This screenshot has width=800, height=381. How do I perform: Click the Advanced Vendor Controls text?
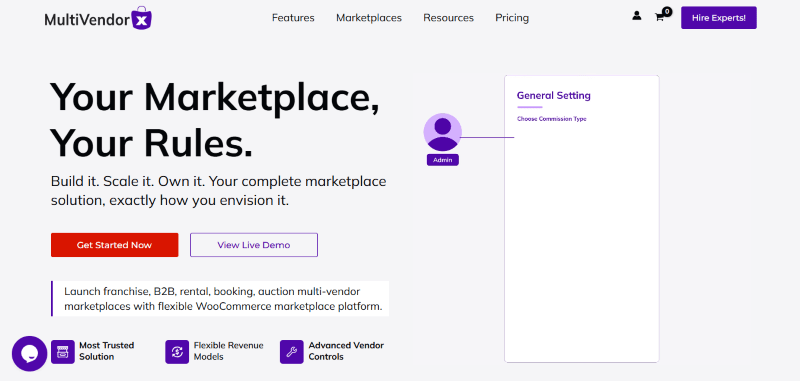click(x=346, y=351)
